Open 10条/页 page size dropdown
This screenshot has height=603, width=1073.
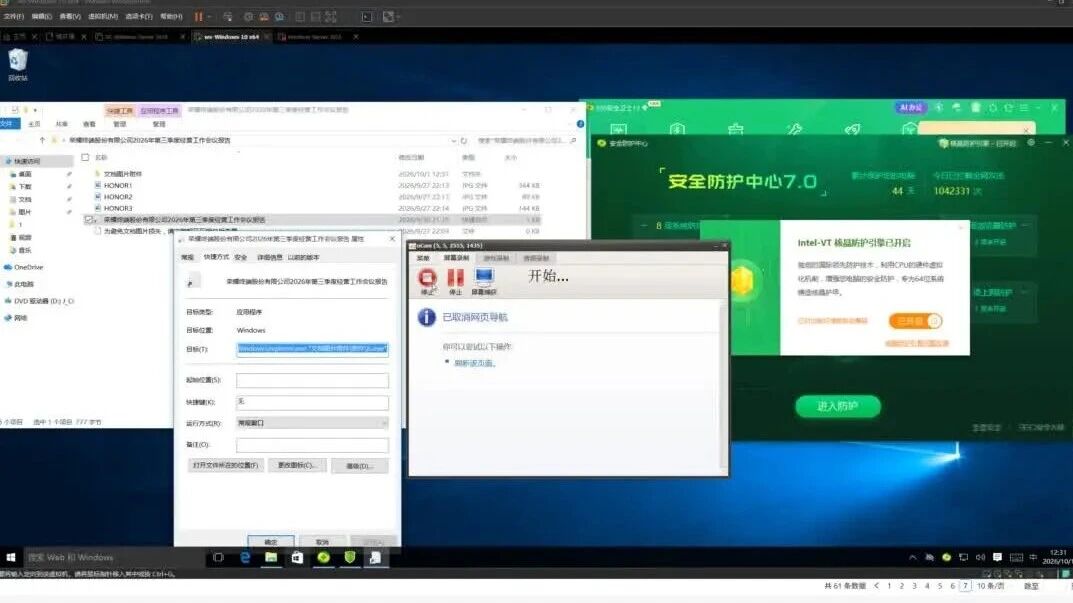click(990, 587)
